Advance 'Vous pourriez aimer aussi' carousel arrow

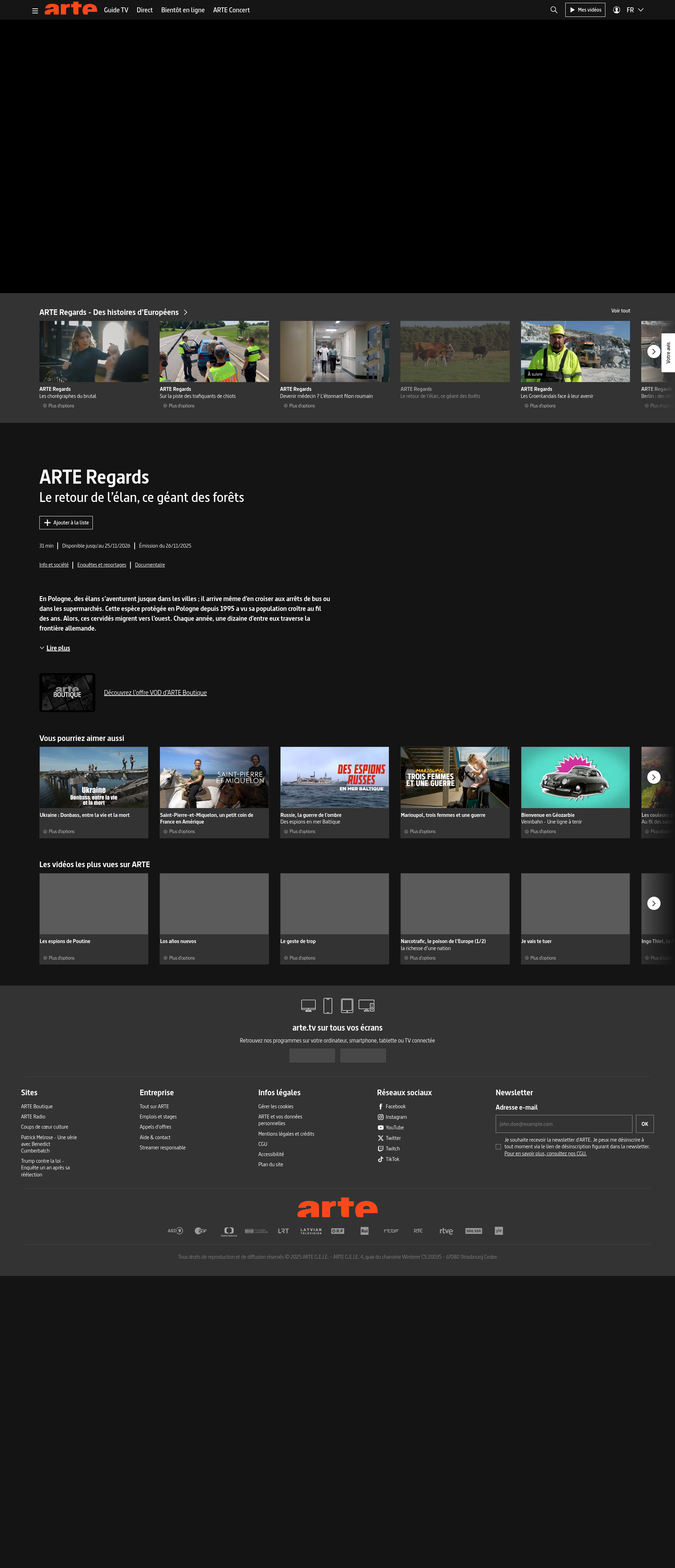653,777
